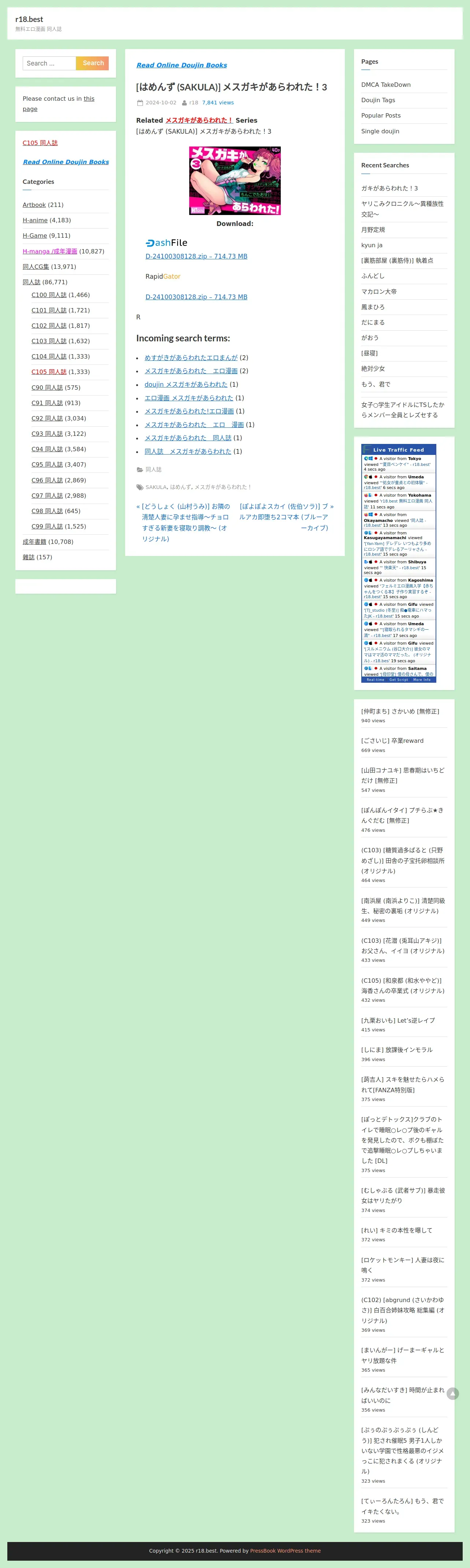Open the C105 同人誌 link above Categories

pyautogui.click(x=40, y=143)
